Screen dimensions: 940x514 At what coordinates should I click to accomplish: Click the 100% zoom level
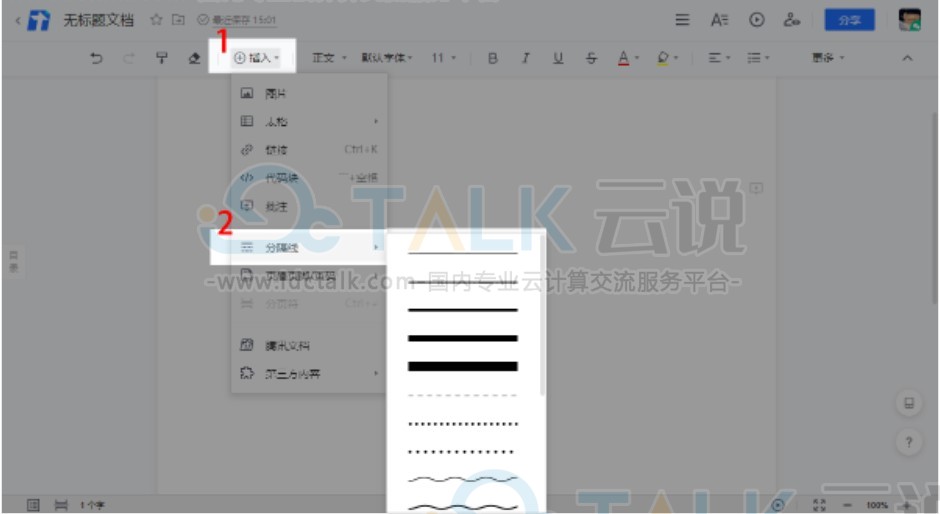[876, 505]
